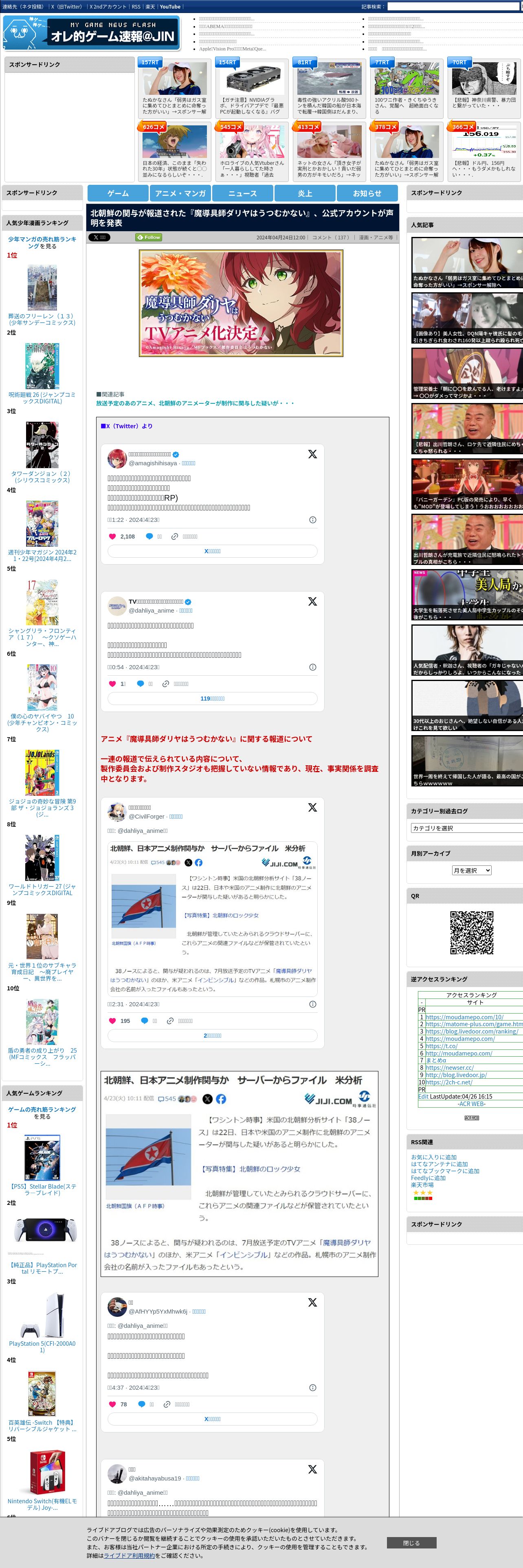The image size is (523, 1568).
Task: Click お気に入りに追加 link
Action: (433, 1157)
